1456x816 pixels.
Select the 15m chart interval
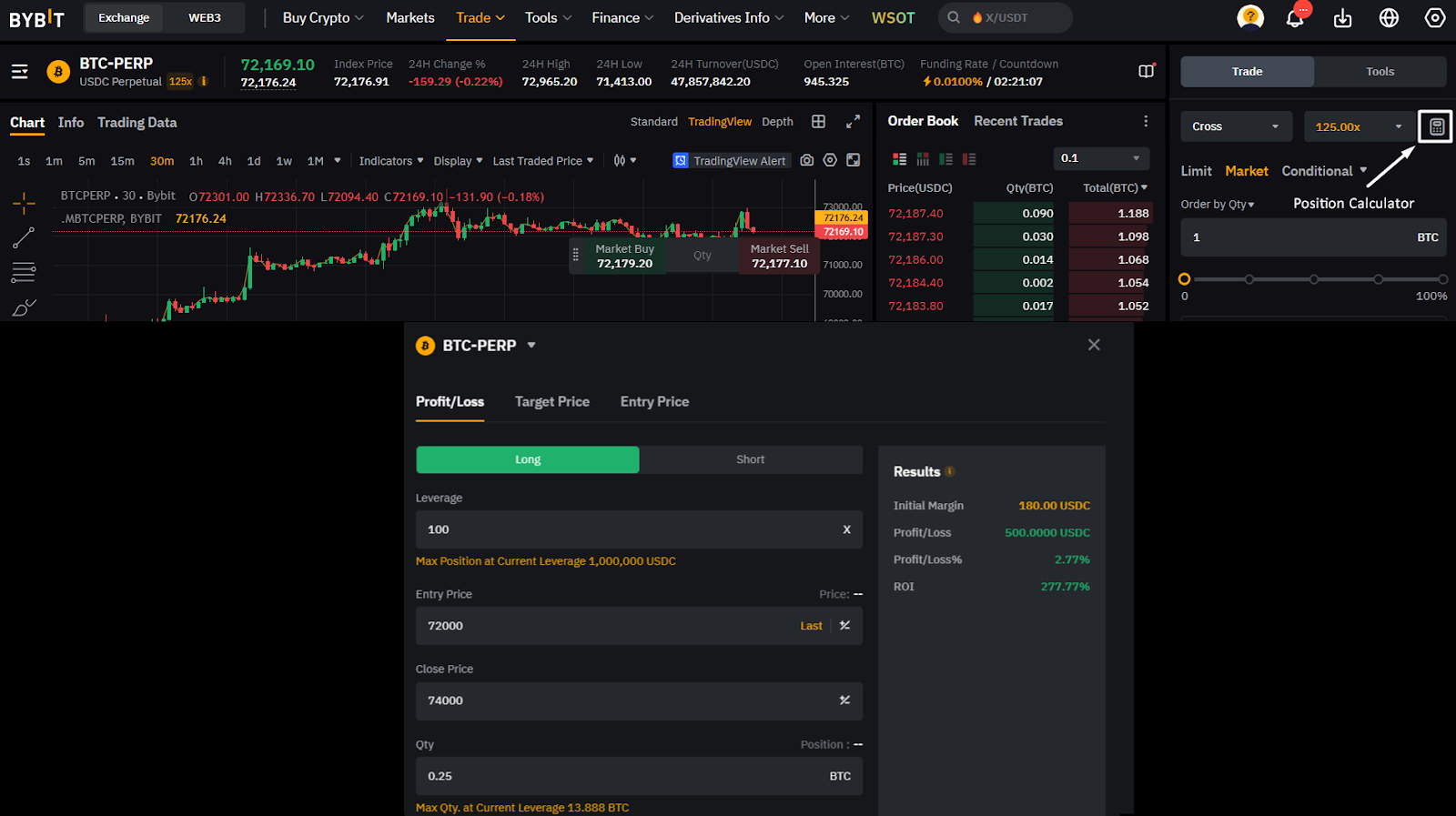(x=122, y=161)
